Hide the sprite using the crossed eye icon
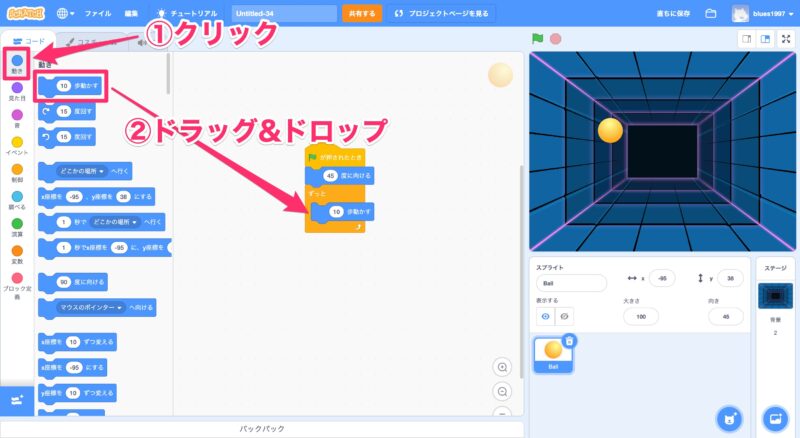The height and width of the screenshot is (438, 800). tap(566, 316)
